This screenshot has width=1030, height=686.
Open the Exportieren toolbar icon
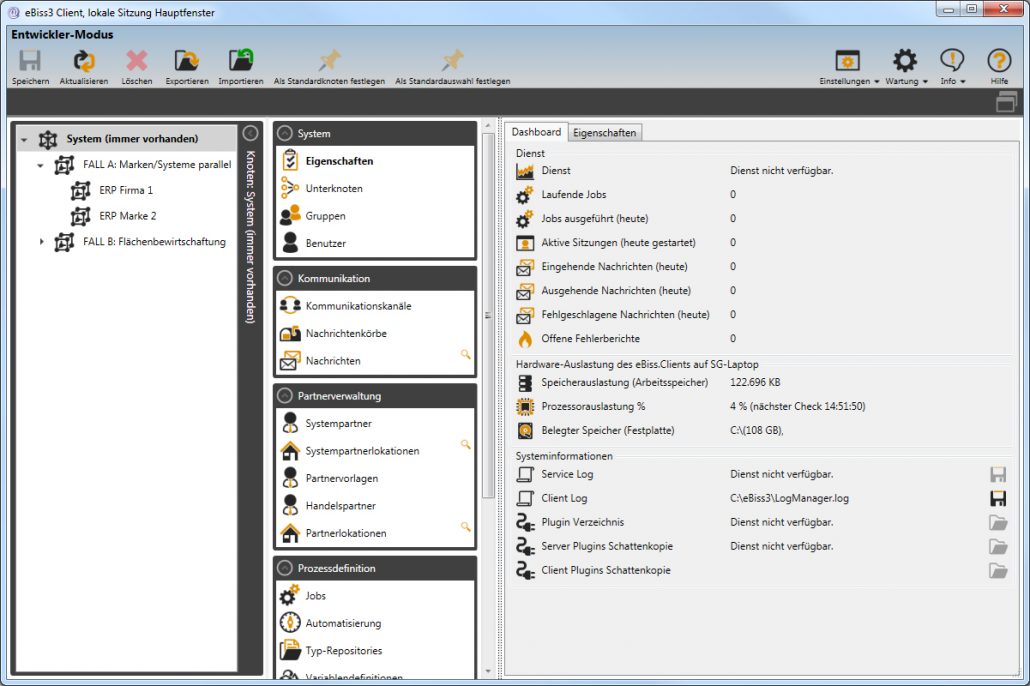point(187,62)
